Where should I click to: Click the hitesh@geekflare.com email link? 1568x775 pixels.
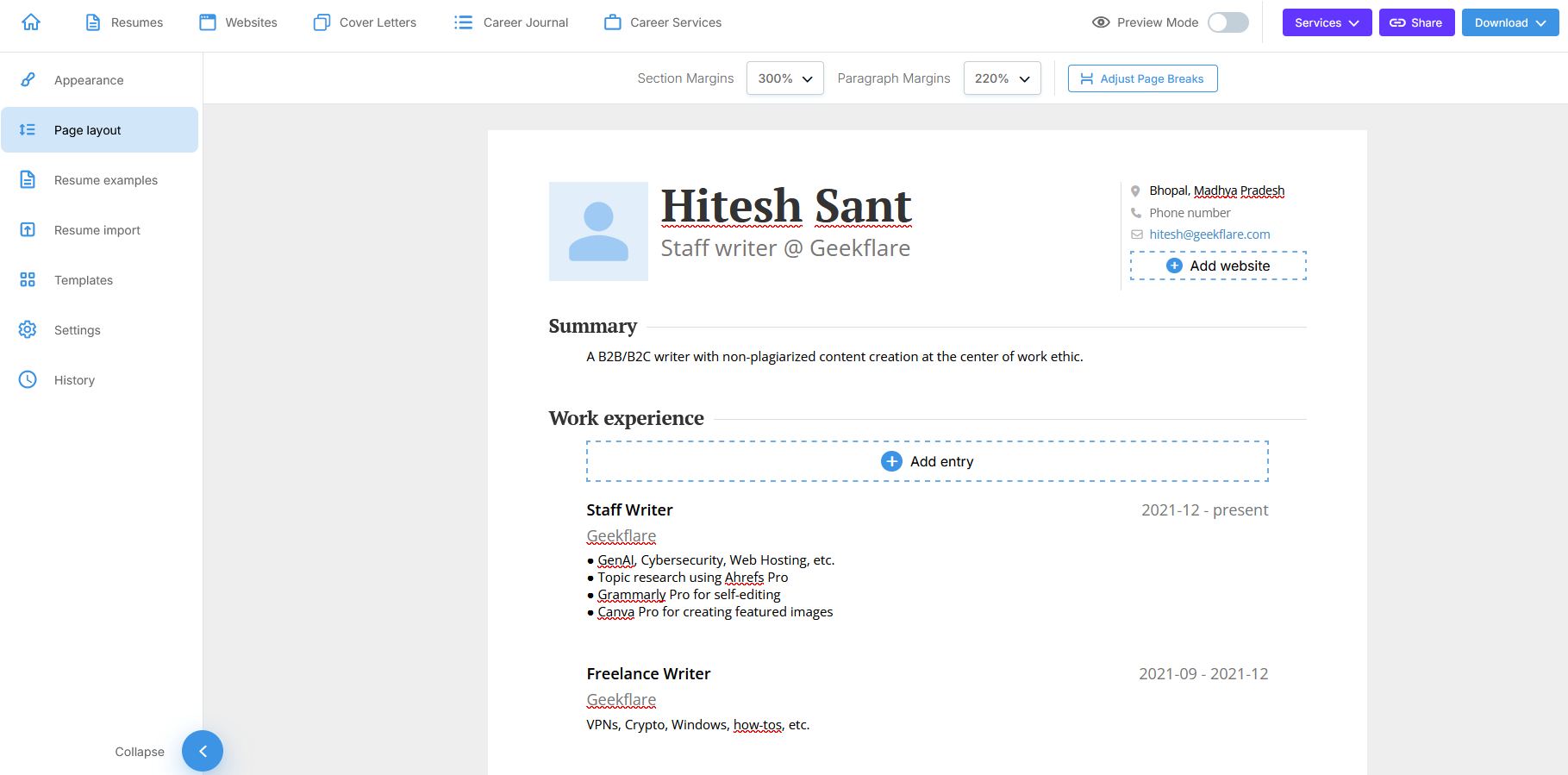pyautogui.click(x=1209, y=234)
